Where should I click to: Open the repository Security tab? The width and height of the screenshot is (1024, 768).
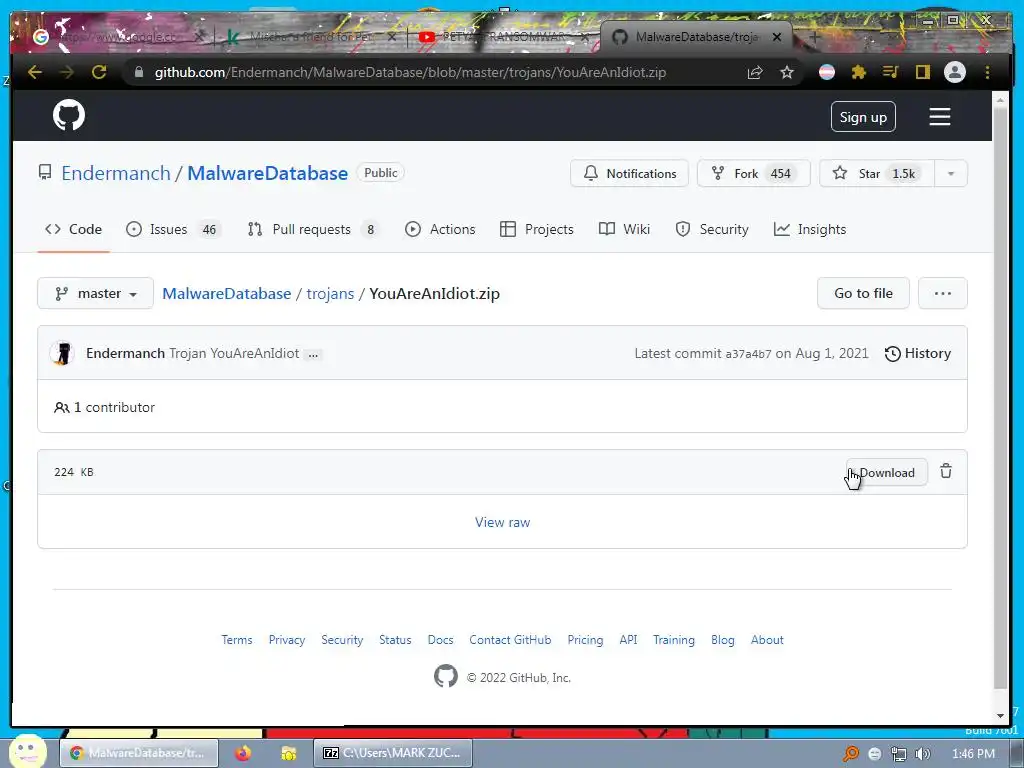coord(712,229)
